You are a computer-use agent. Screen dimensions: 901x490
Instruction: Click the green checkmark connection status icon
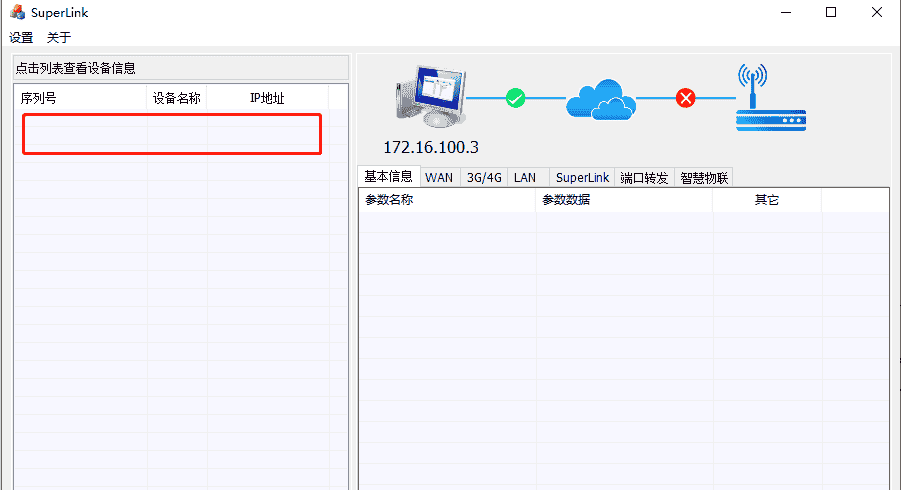click(515, 98)
